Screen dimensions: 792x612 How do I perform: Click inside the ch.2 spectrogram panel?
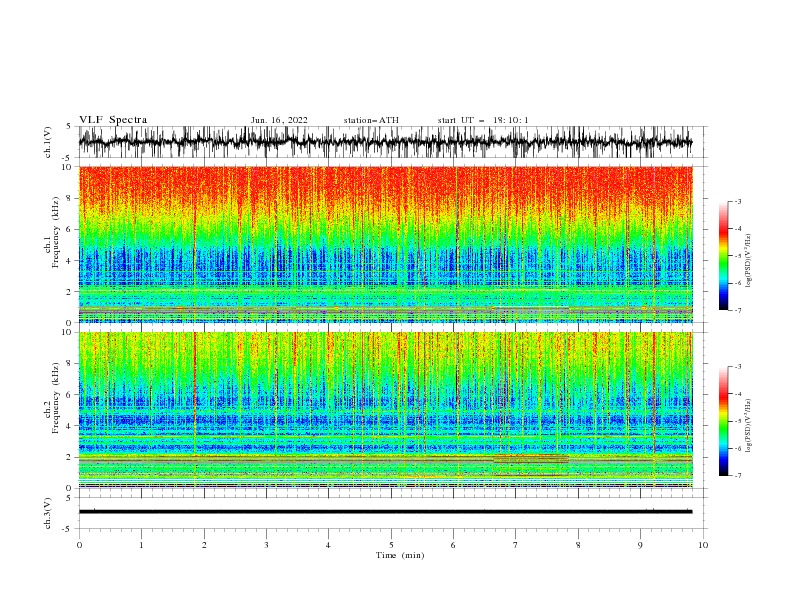[x=386, y=410]
